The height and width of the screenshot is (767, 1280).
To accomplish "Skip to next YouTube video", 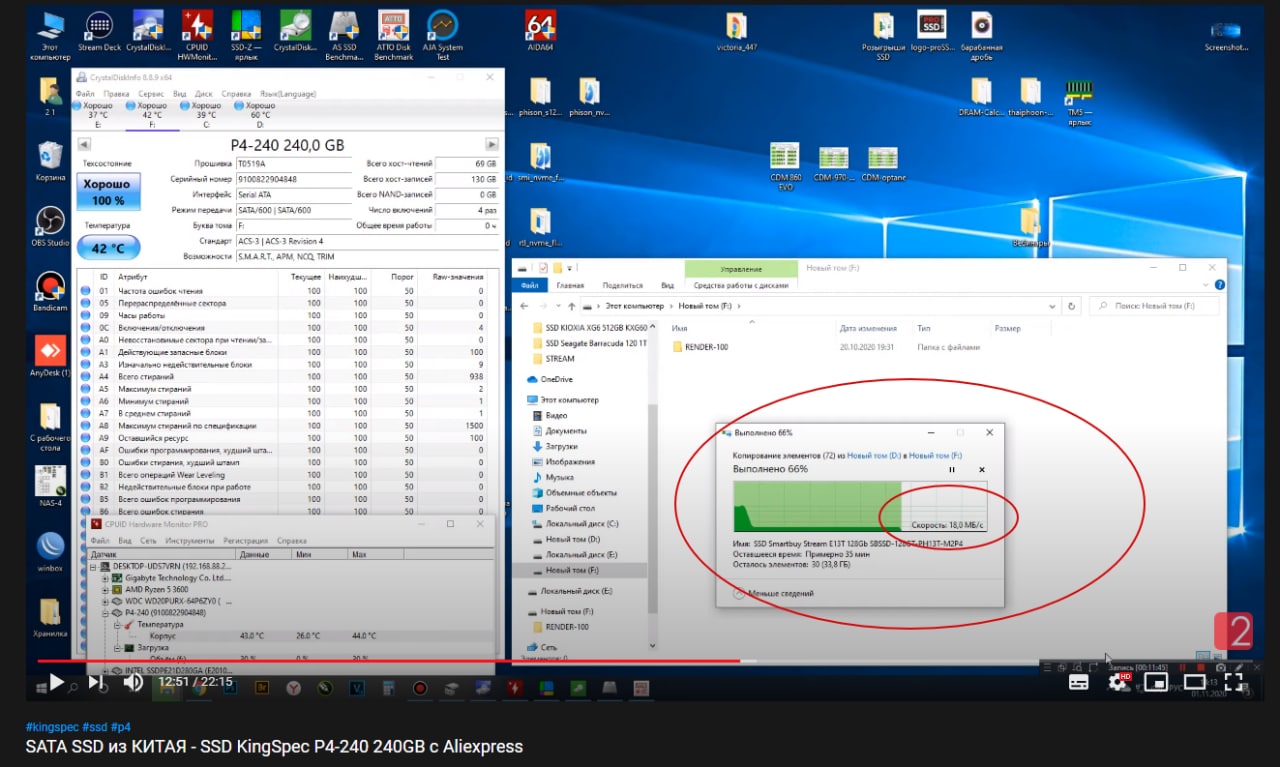I will (95, 682).
